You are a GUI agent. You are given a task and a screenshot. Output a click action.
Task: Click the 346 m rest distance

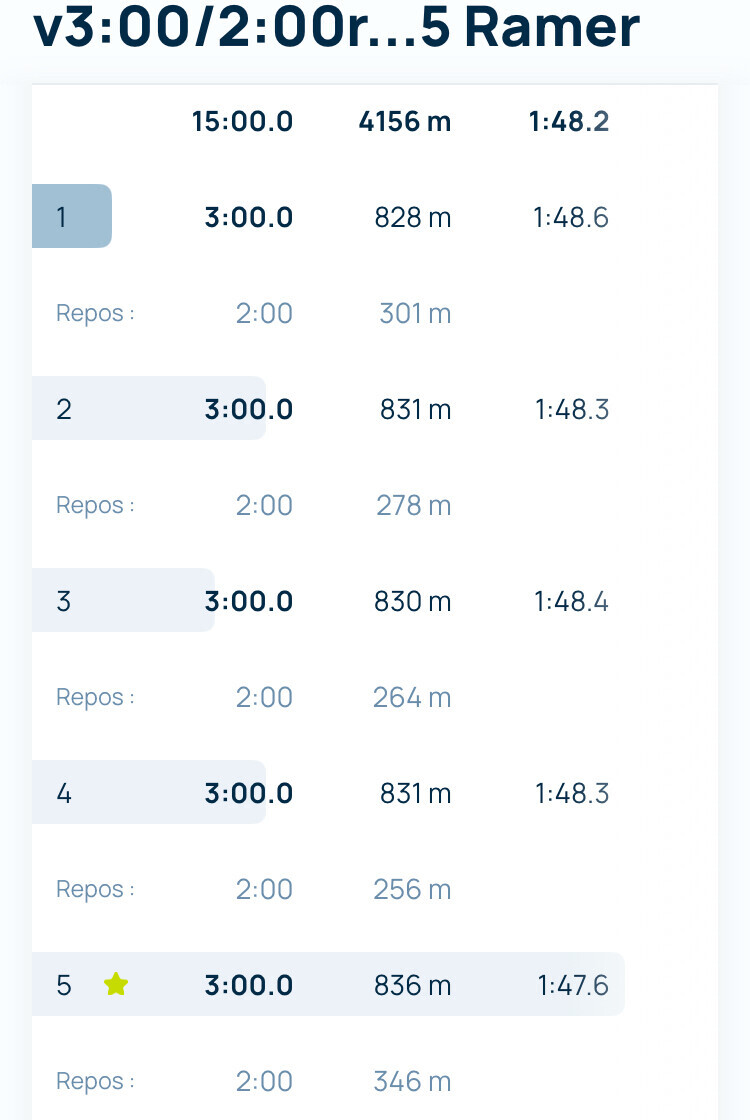412,1081
